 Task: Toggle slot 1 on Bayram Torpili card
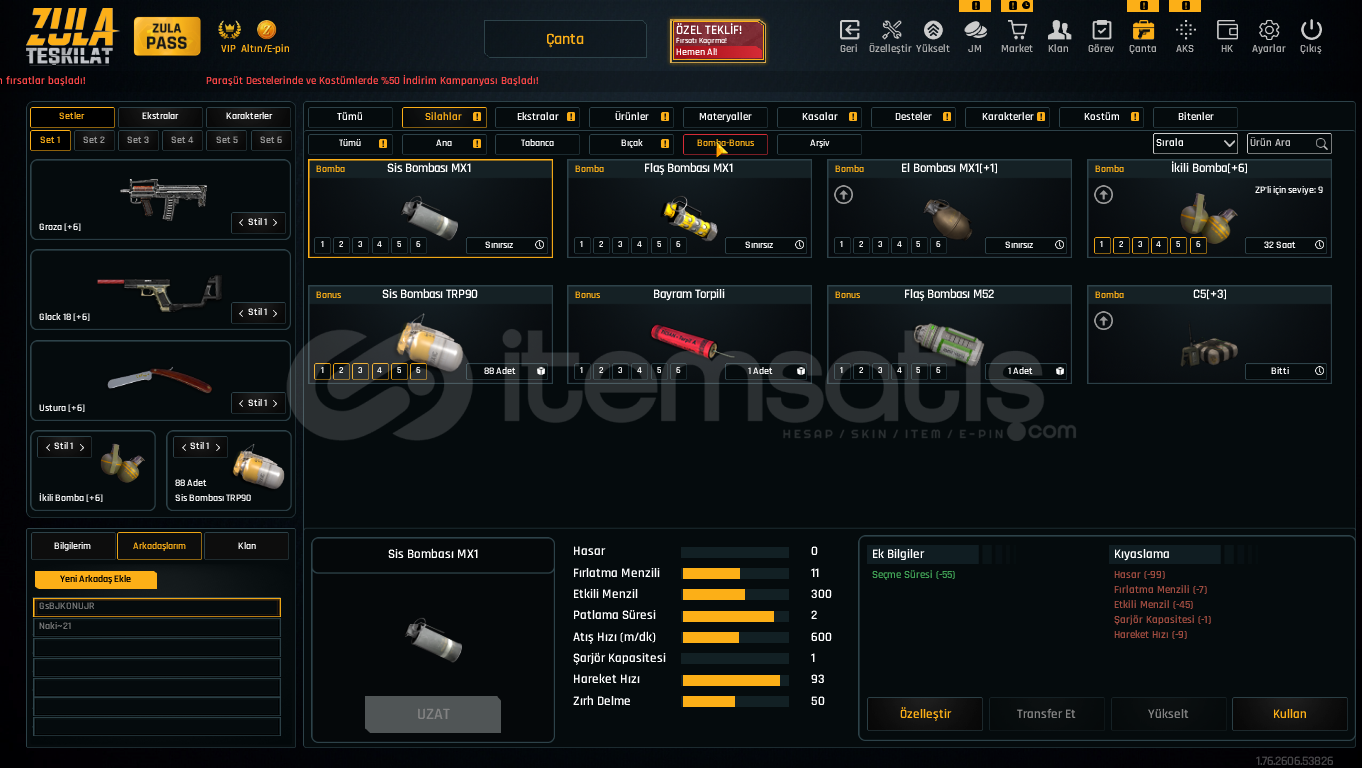coord(582,371)
